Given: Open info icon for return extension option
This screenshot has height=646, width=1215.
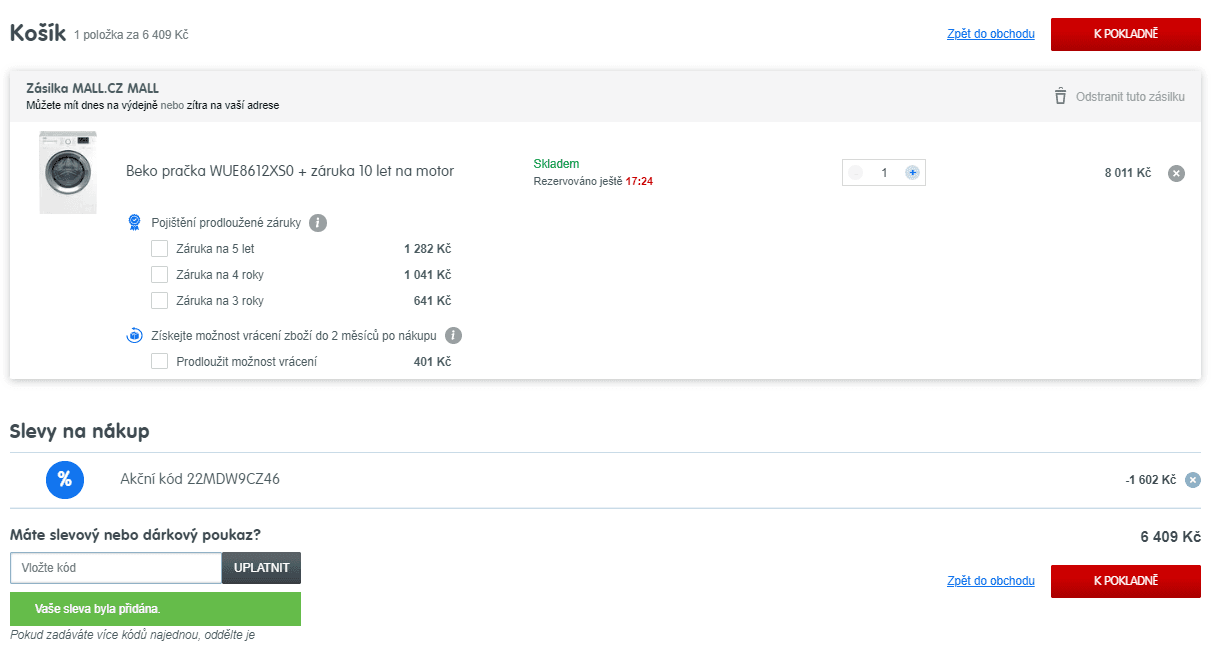Looking at the screenshot, I should (454, 336).
